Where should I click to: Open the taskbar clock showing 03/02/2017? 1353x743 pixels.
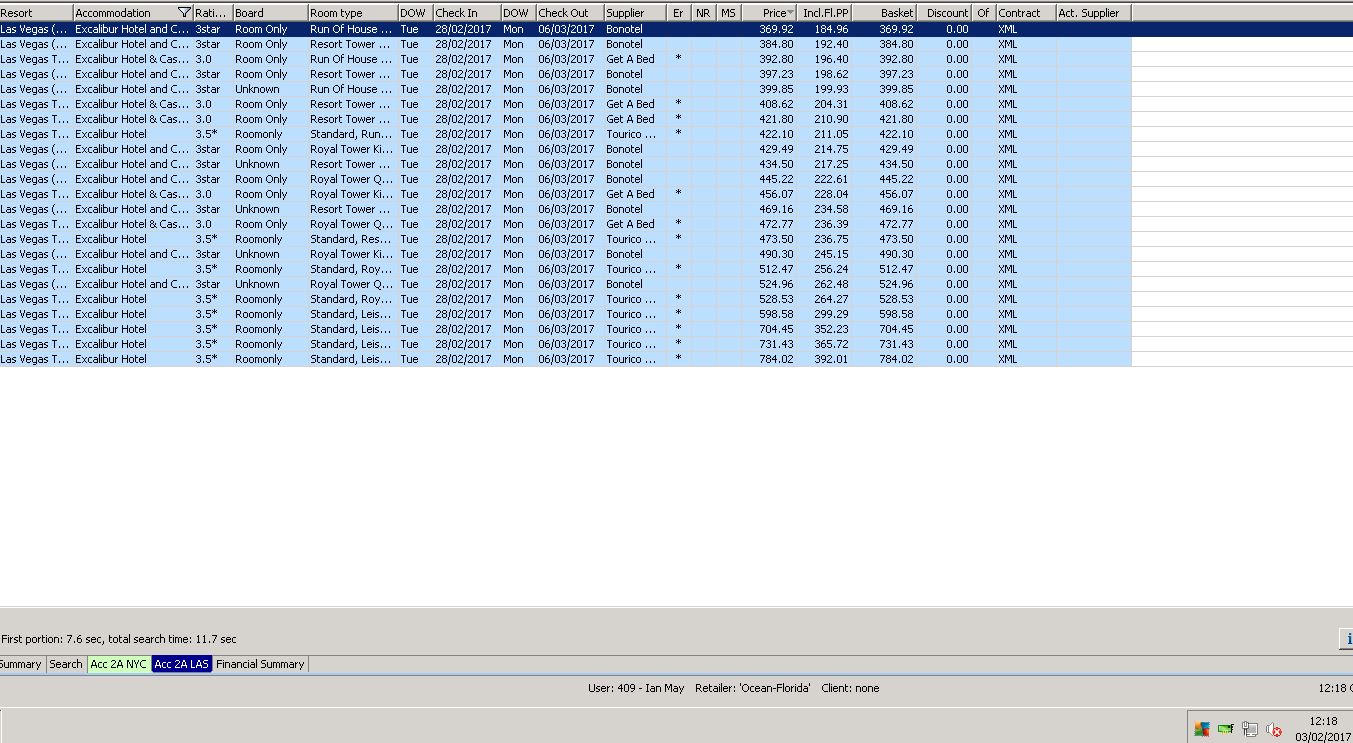(1322, 729)
